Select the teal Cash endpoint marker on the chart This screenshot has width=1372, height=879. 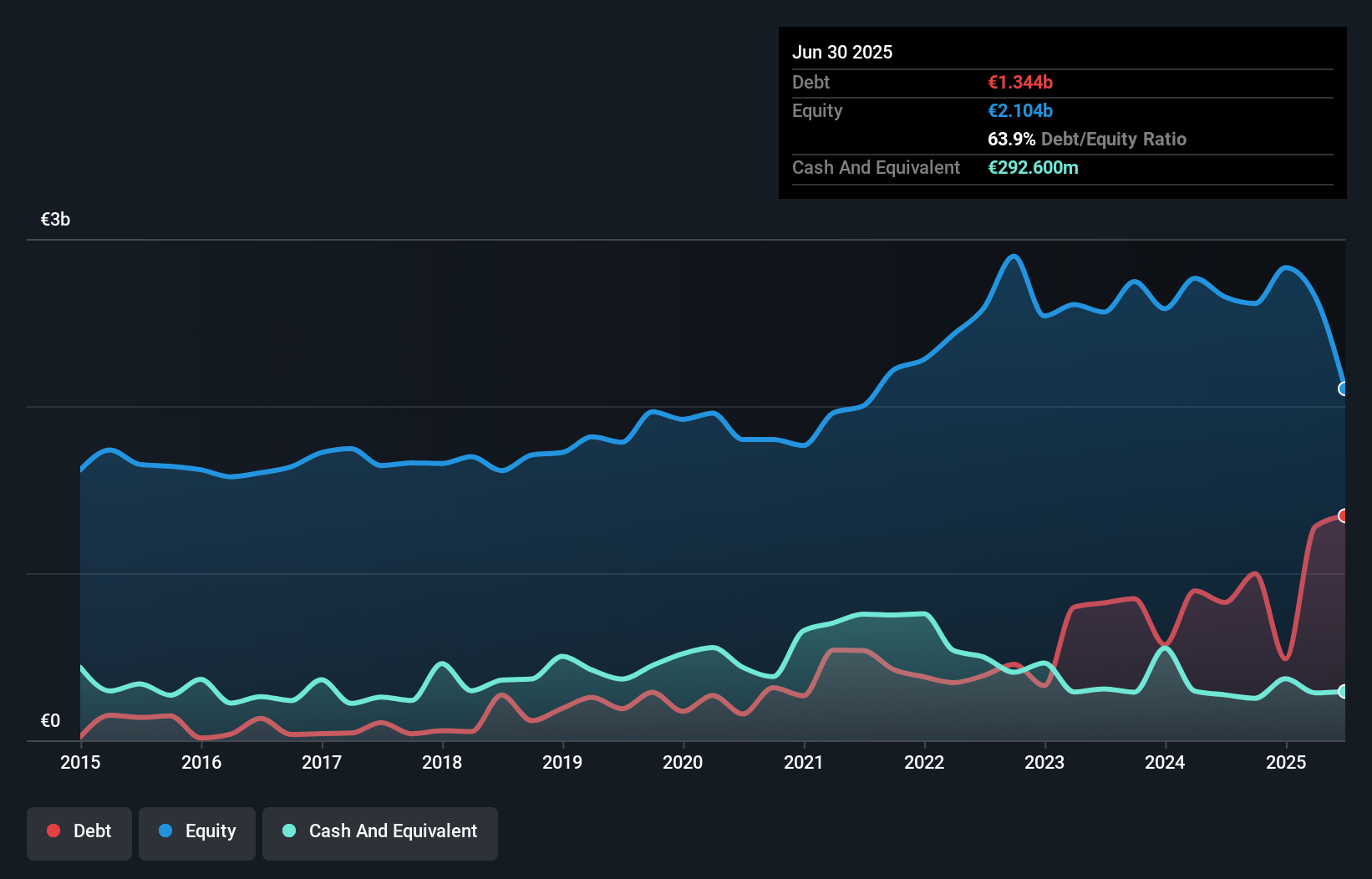[1343, 692]
